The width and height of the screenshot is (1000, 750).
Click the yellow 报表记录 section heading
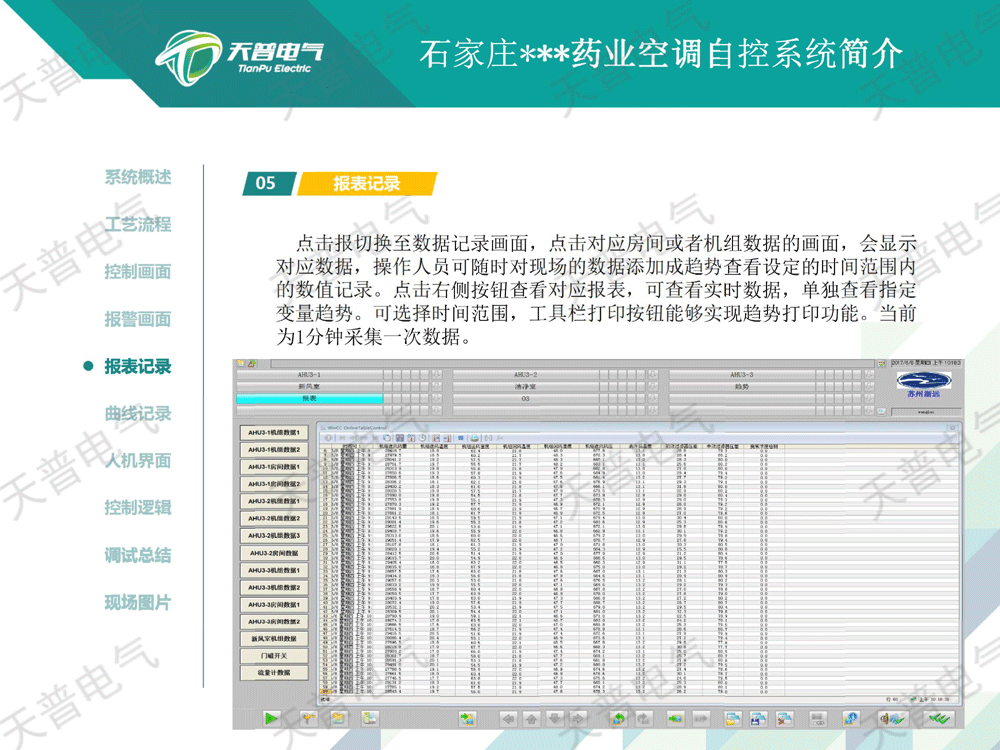[x=367, y=184]
